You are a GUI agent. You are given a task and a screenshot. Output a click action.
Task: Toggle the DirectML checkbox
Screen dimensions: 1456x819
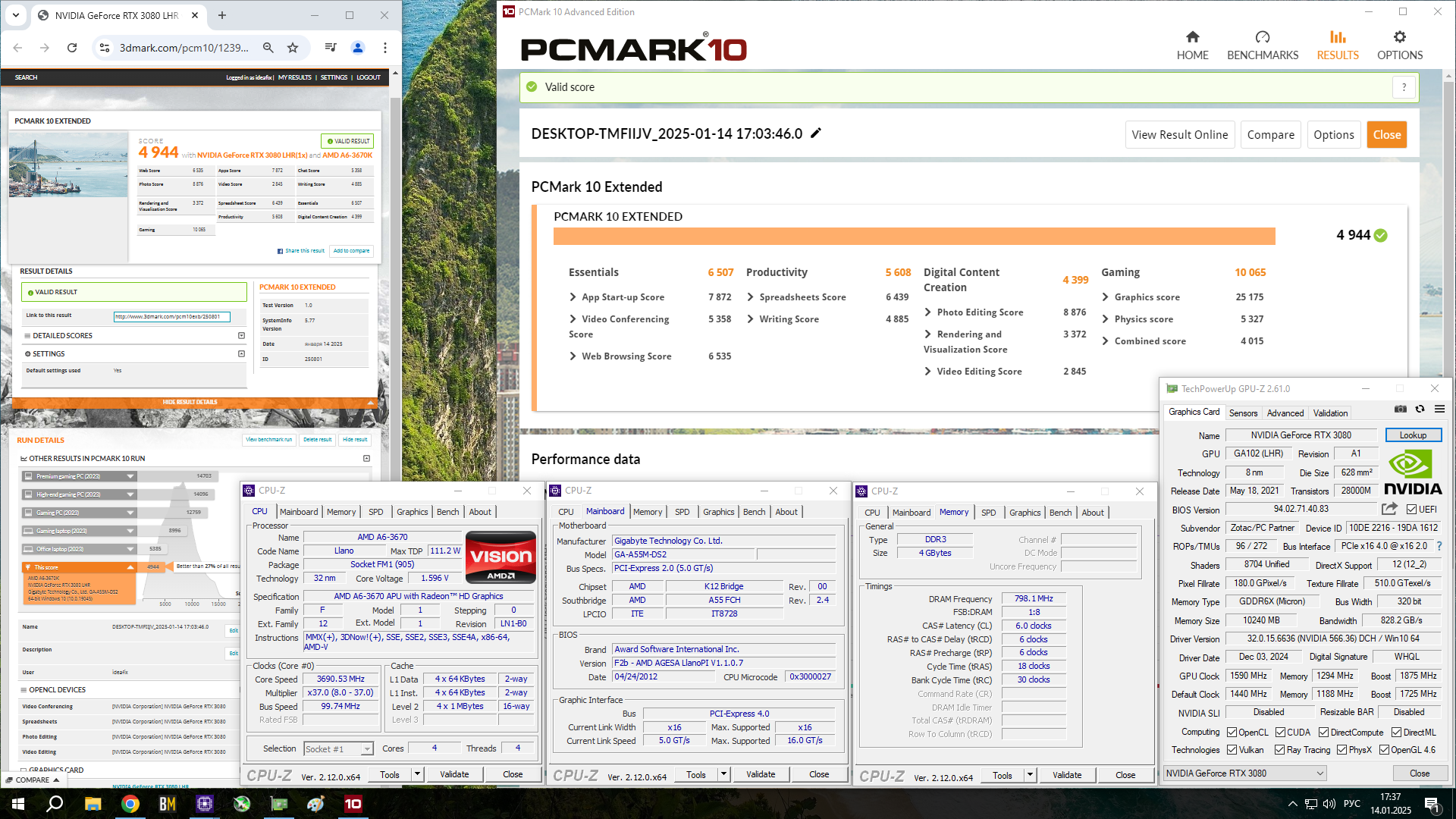[1396, 733]
